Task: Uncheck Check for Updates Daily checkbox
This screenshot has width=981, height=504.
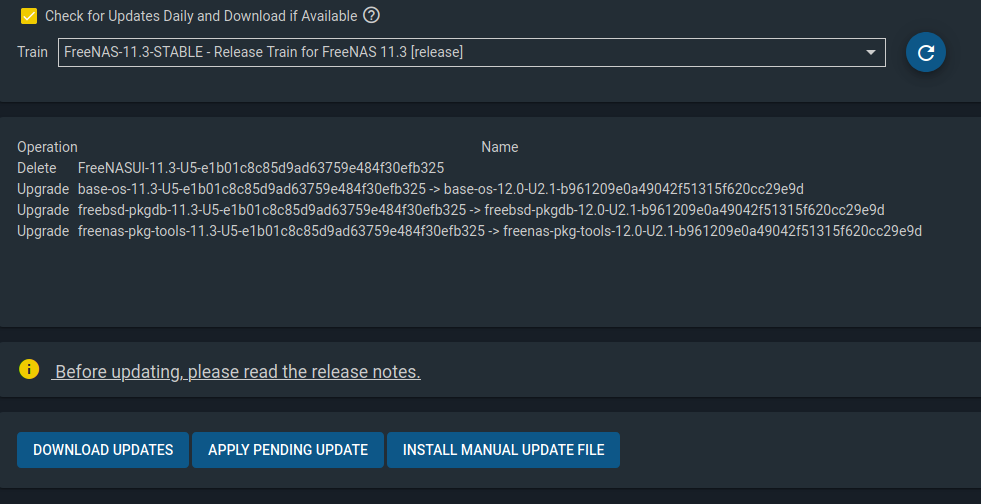Action: pyautogui.click(x=29, y=16)
